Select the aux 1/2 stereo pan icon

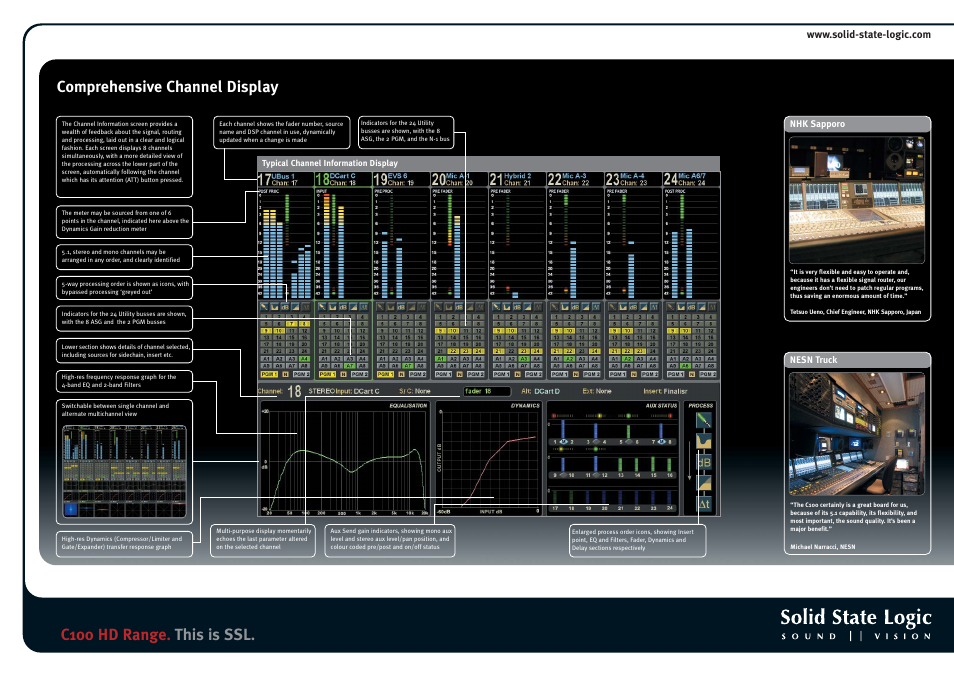coord(563,442)
